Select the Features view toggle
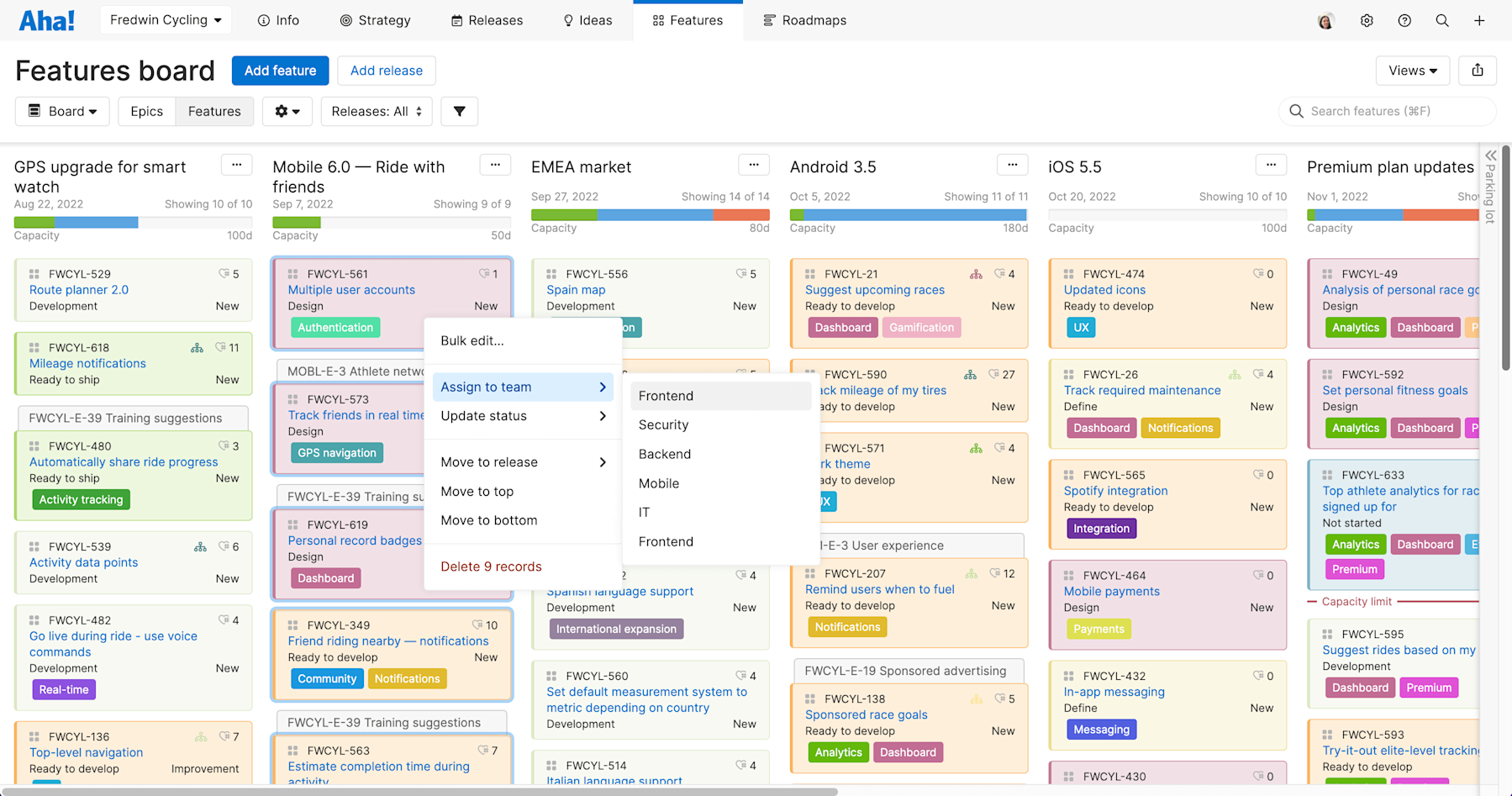Image resolution: width=1512 pixels, height=796 pixels. pyautogui.click(x=214, y=111)
